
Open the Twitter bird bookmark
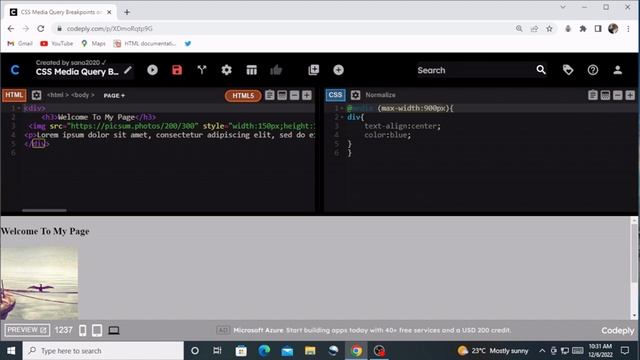coord(188,43)
